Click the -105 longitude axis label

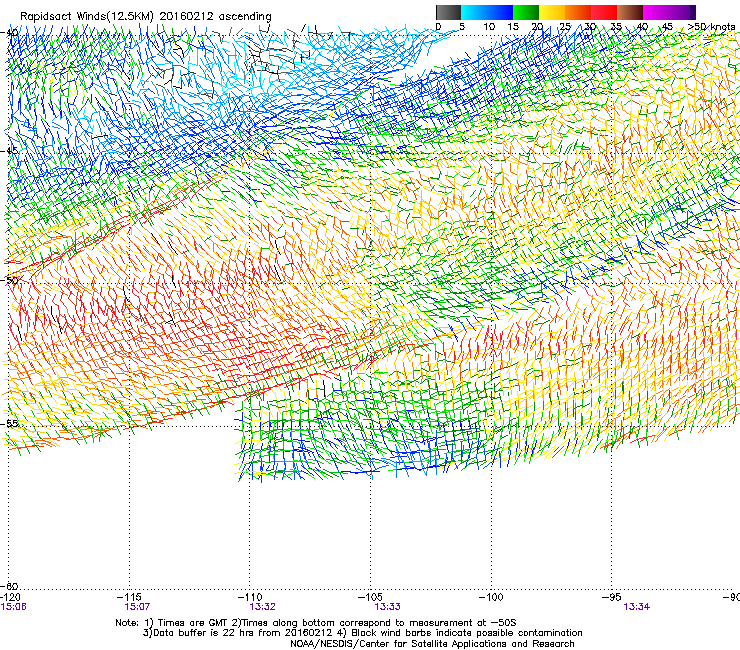[x=370, y=597]
